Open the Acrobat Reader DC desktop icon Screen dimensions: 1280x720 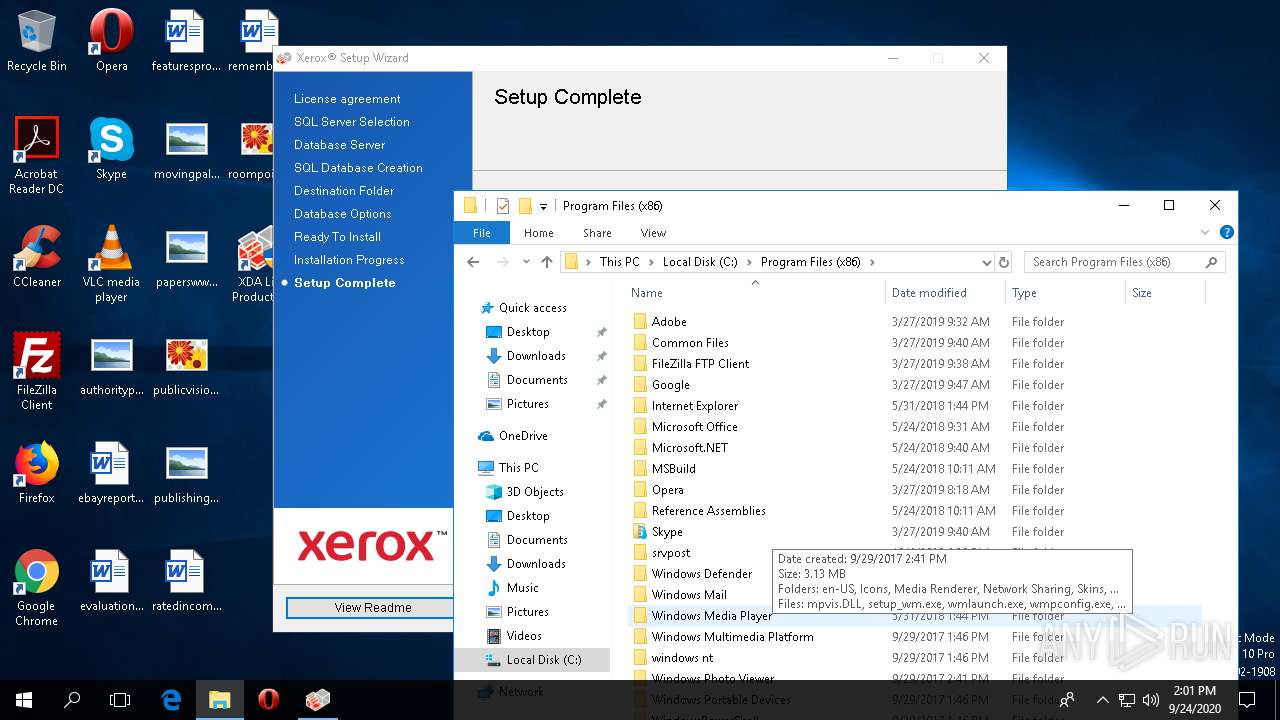pyautogui.click(x=37, y=156)
